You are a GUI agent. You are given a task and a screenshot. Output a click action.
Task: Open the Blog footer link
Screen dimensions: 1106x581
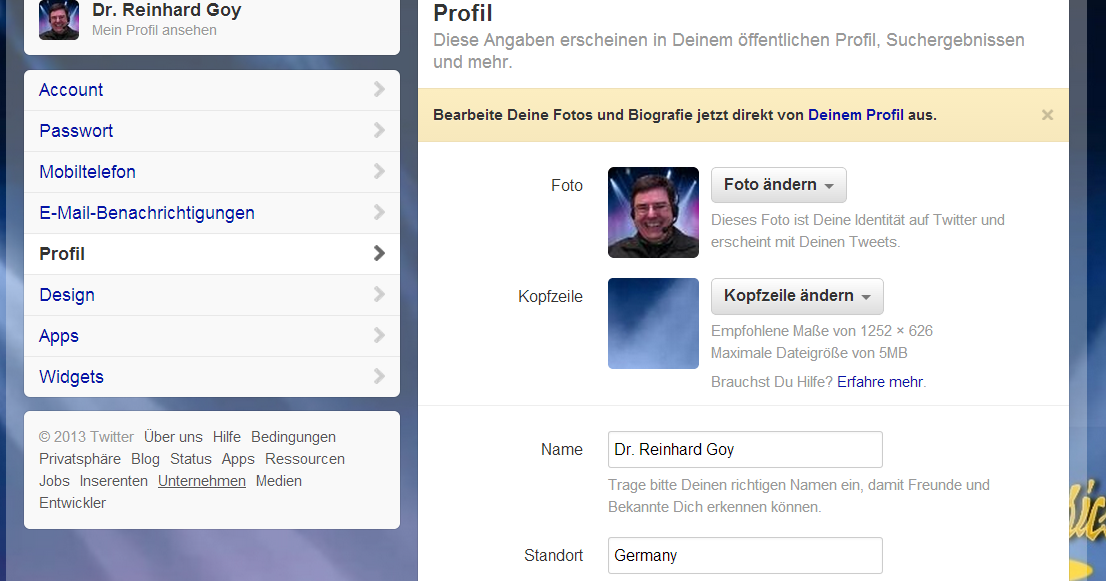pyautogui.click(x=145, y=459)
